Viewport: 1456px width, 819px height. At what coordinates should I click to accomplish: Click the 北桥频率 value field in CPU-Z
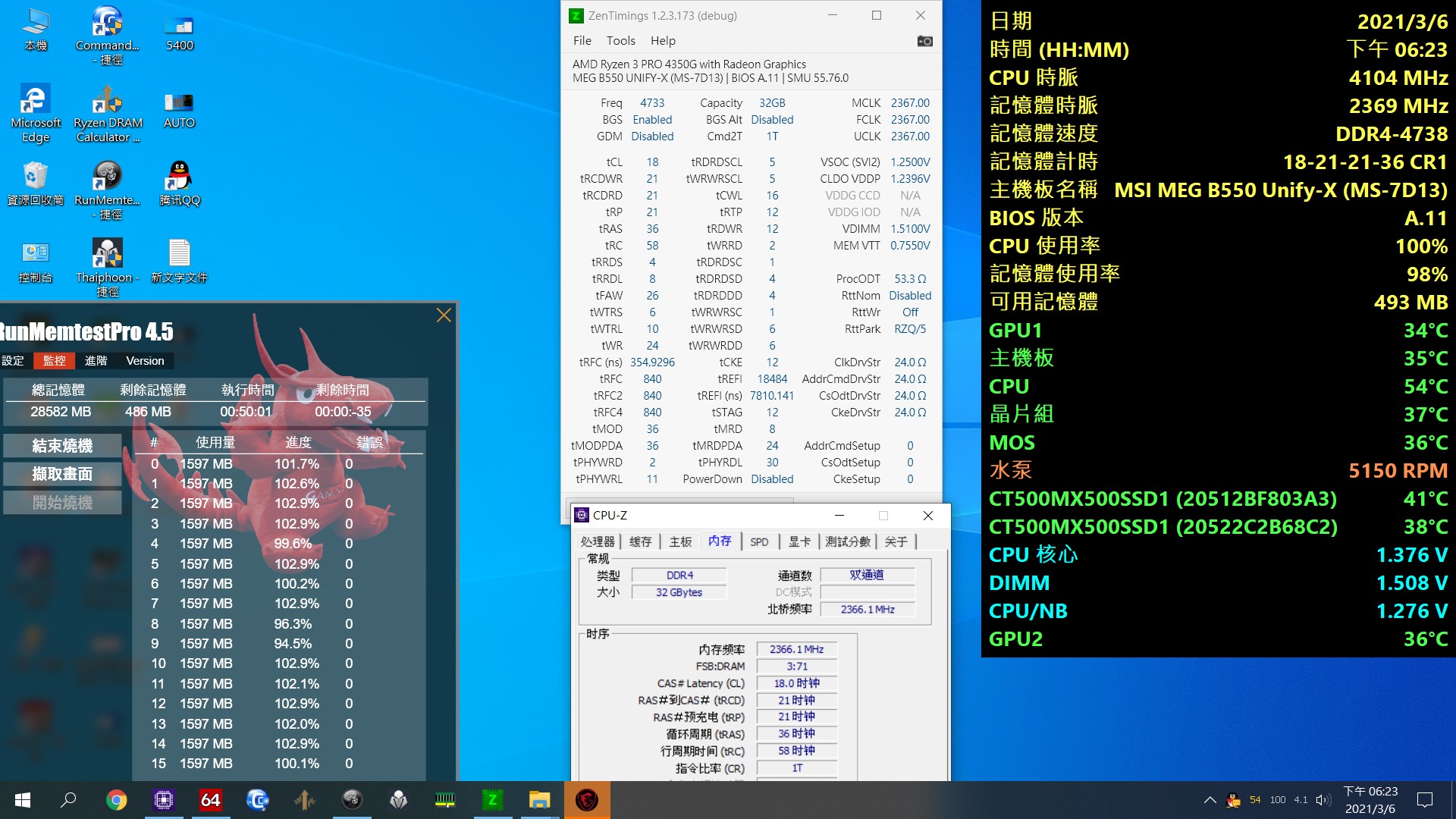[868, 610]
